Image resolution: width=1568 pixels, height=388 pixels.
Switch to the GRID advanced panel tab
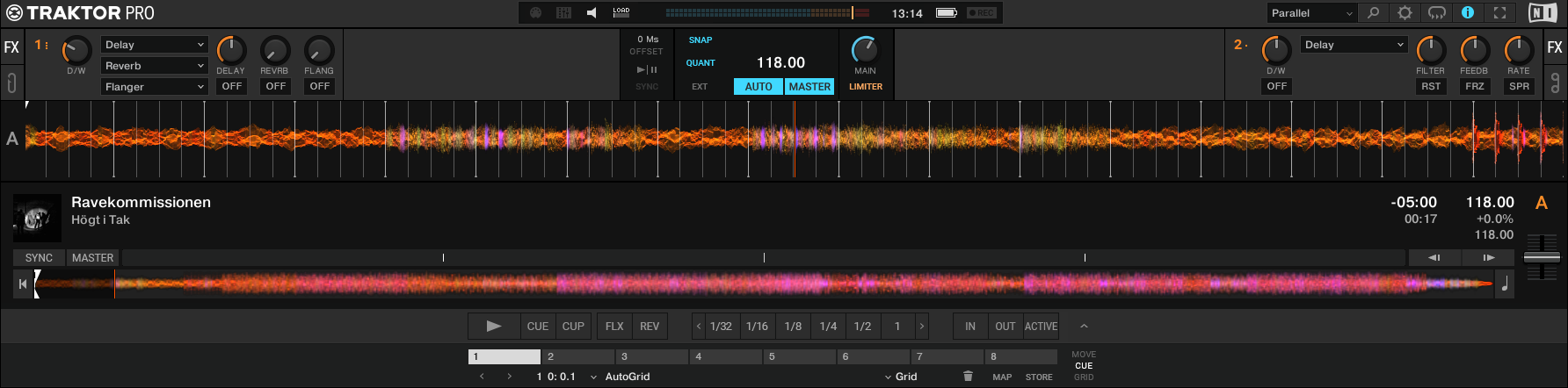pyautogui.click(x=1084, y=377)
